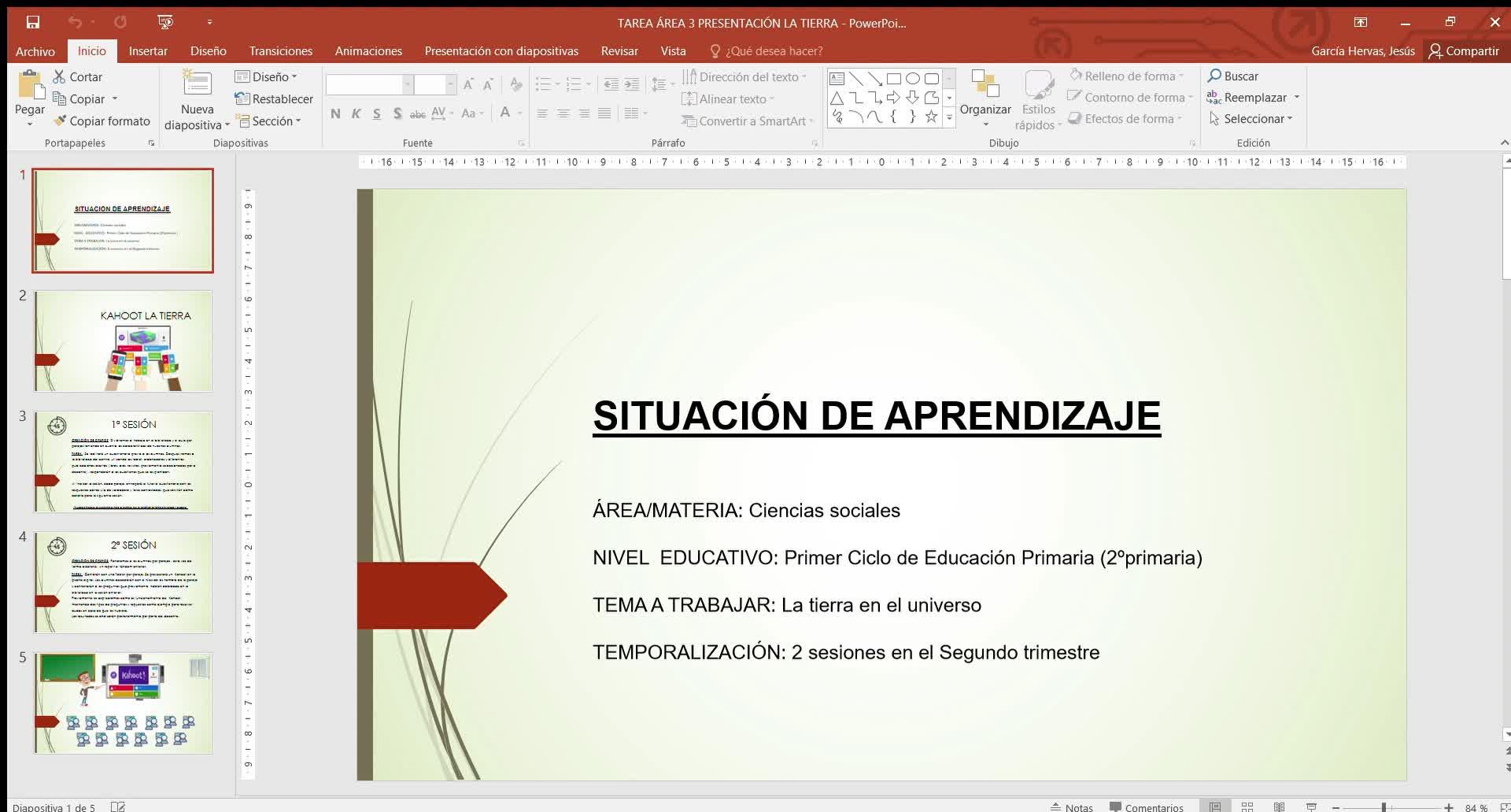
Task: Open line spacing options
Action: [662, 84]
